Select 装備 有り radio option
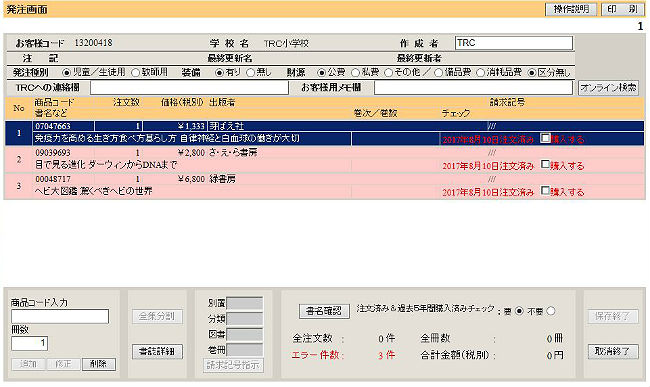The width and height of the screenshot is (650, 387). [219, 73]
